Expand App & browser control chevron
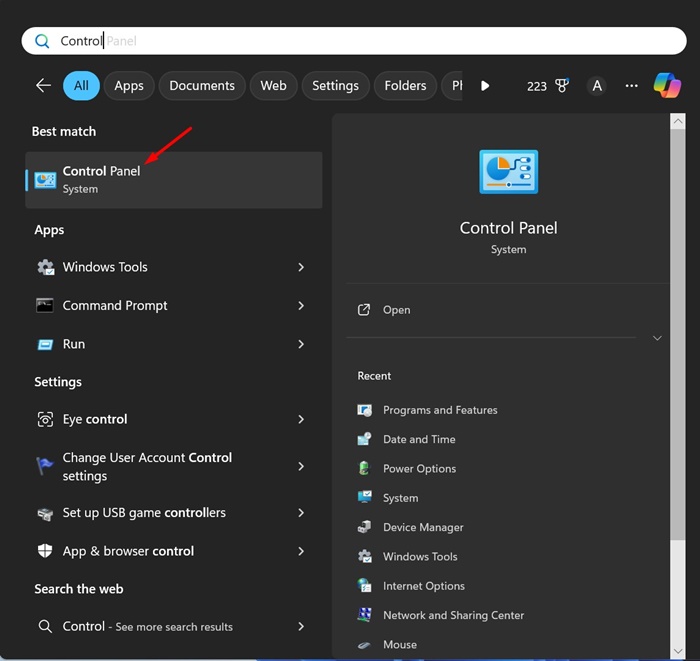700x661 pixels. pos(301,551)
